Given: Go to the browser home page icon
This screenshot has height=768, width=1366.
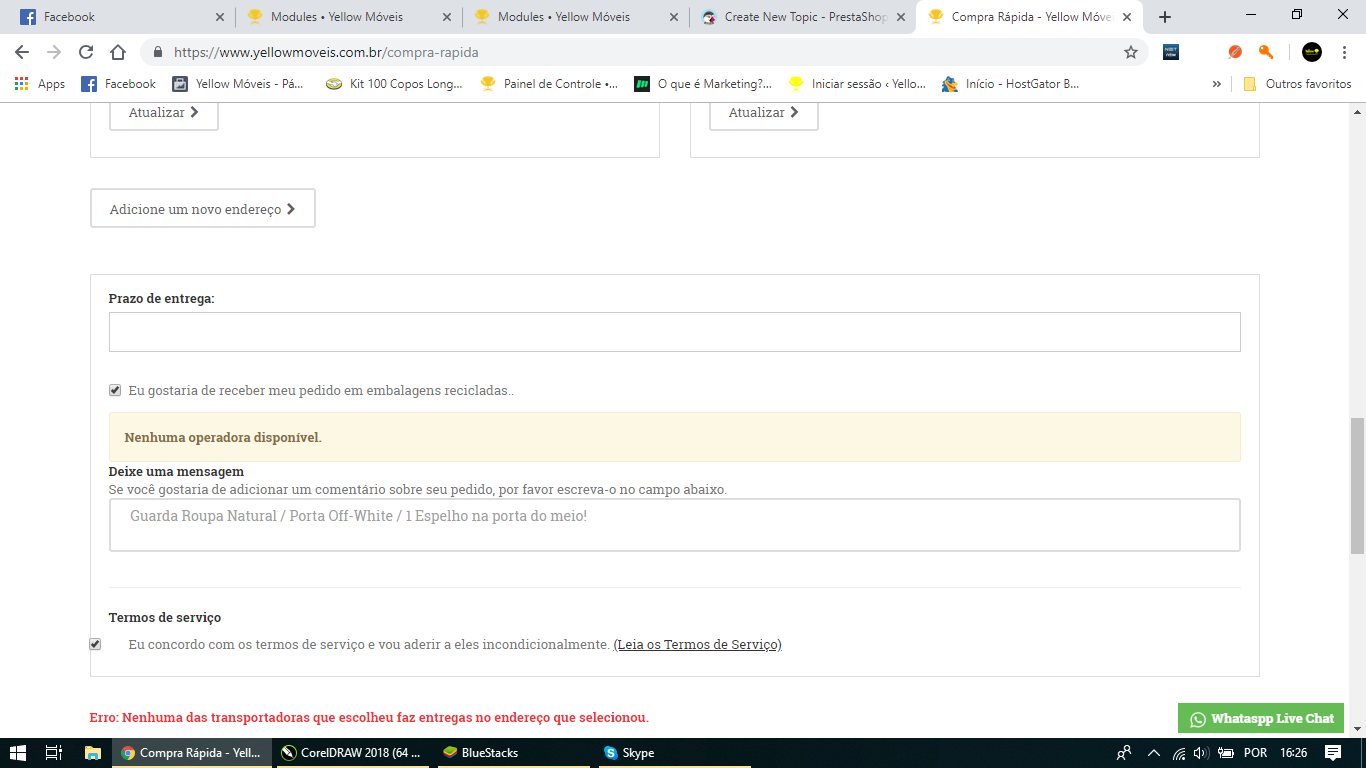Looking at the screenshot, I should coord(118,52).
